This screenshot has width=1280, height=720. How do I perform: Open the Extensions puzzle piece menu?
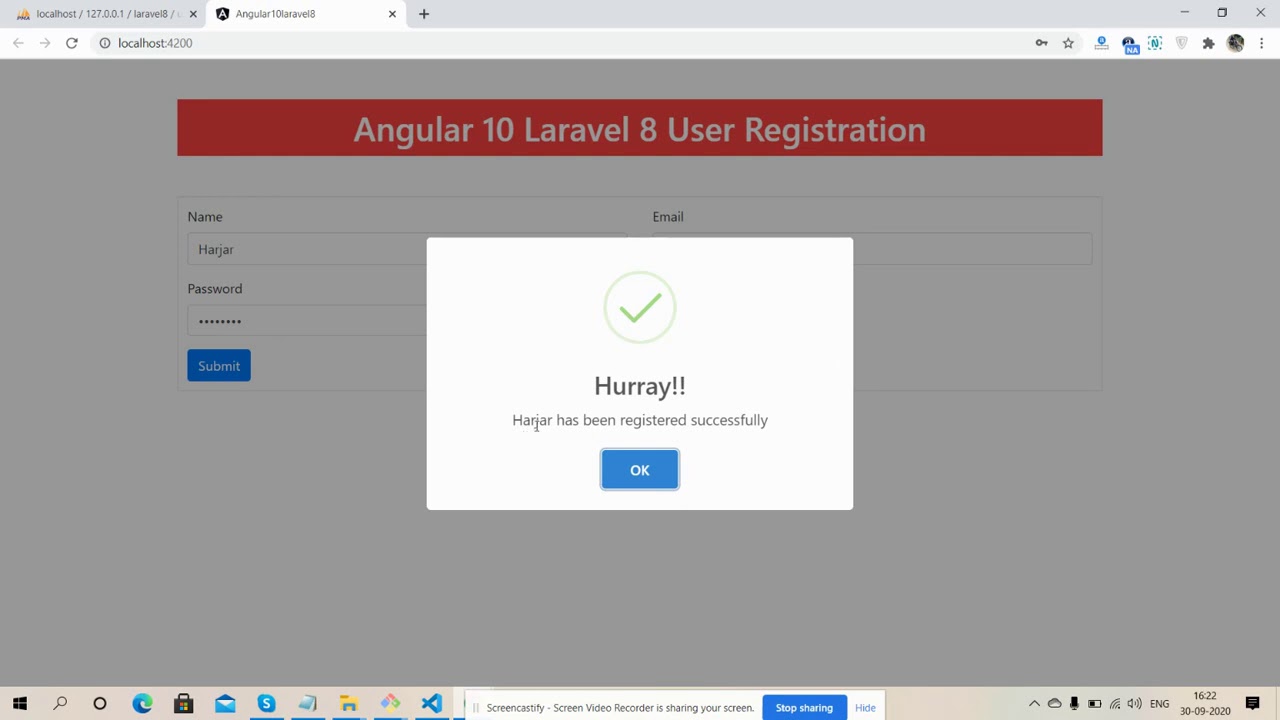pos(1208,43)
